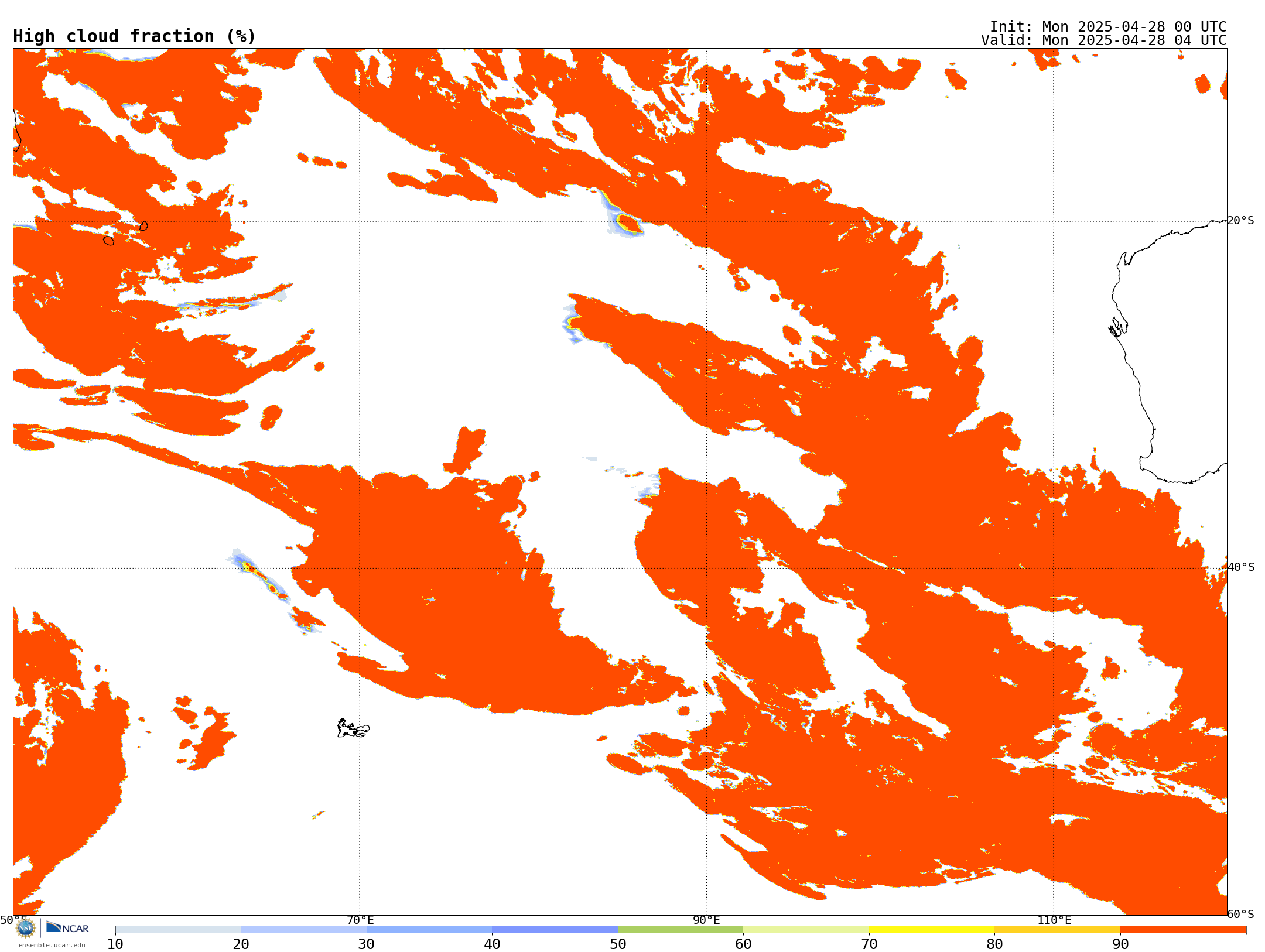The height and width of the screenshot is (952, 1265).
Task: Click the 70–80 bright yellow colorbar segment
Action: [x=932, y=930]
